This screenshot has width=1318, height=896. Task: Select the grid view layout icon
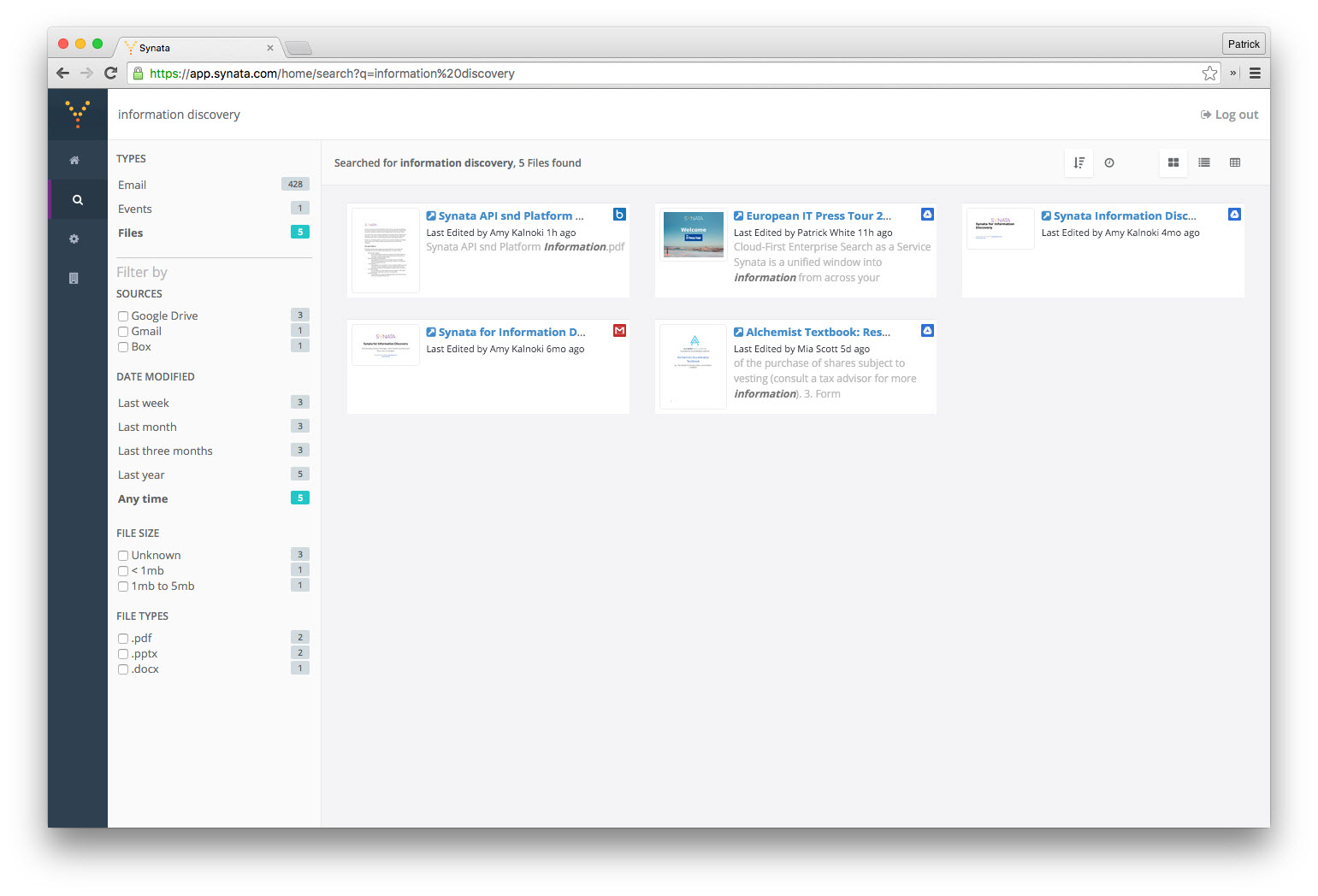click(1173, 162)
